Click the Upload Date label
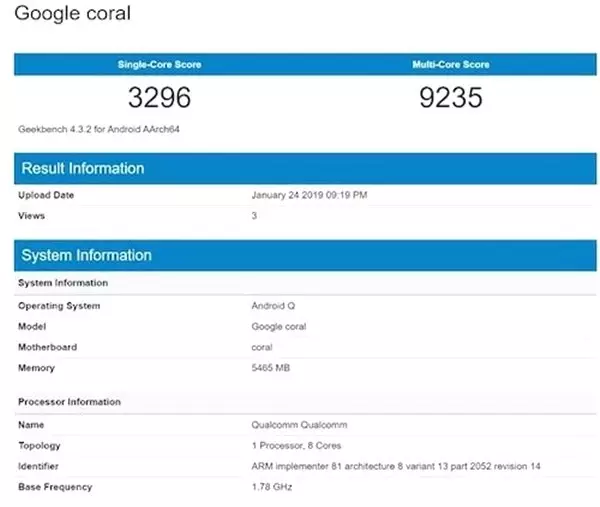 pos(46,195)
